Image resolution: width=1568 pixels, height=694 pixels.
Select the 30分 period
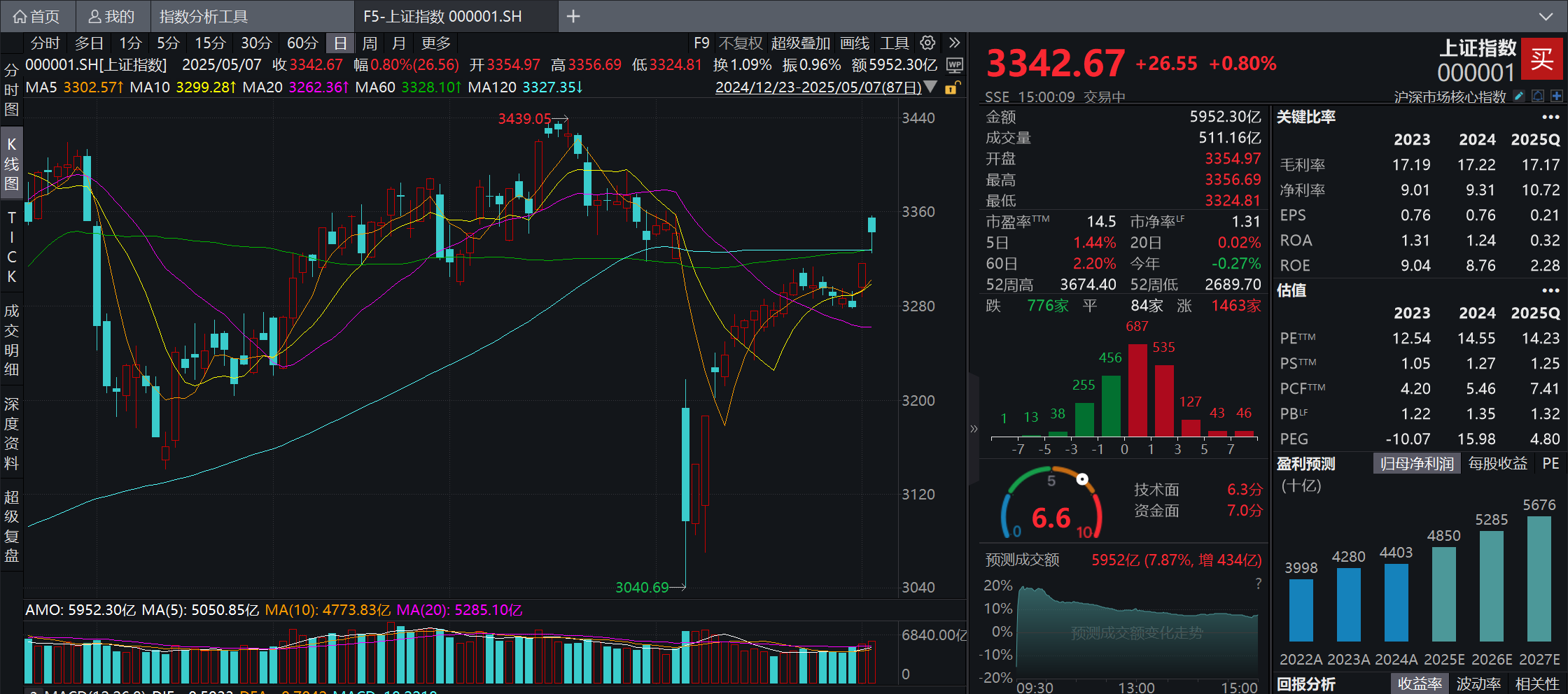256,43
